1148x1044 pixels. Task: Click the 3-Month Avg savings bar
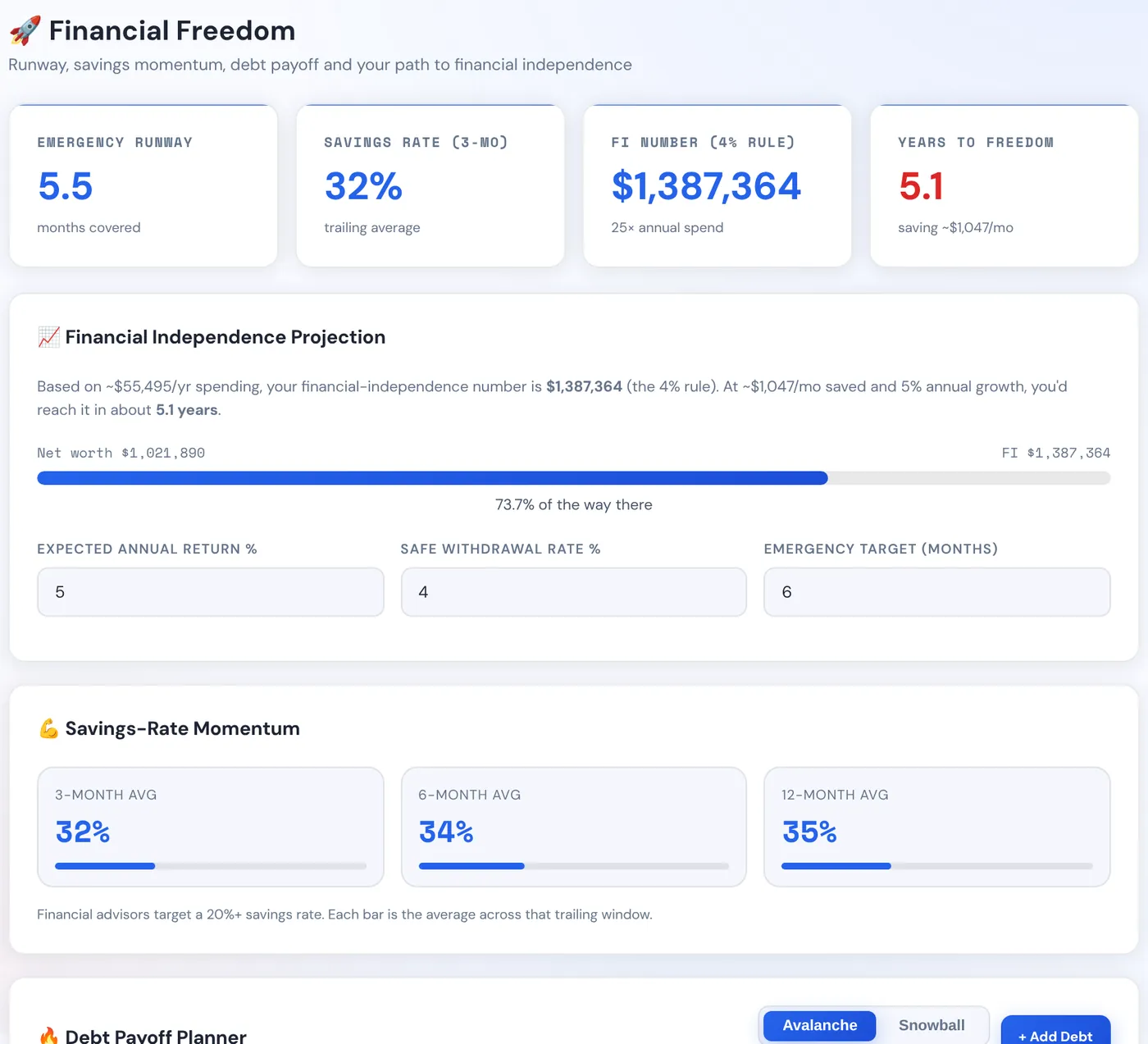point(211,866)
